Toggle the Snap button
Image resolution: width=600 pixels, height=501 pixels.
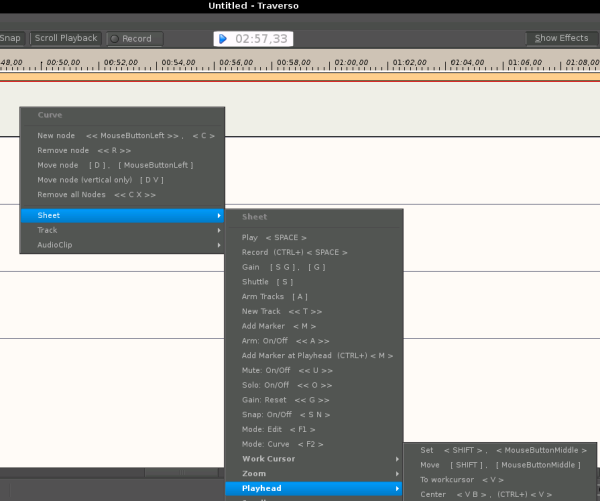point(11,38)
